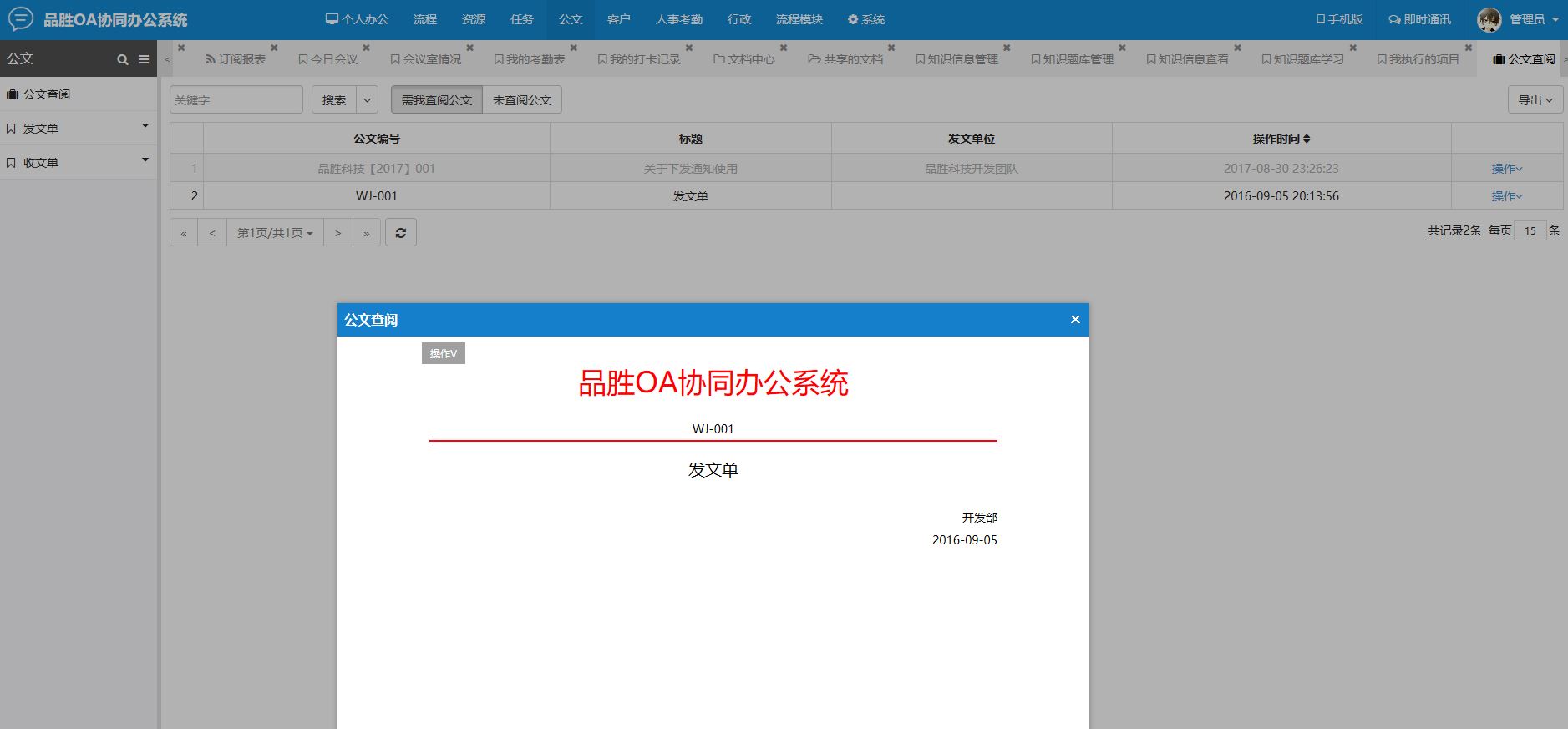Image resolution: width=1568 pixels, height=729 pixels.
Task: Sort by 操作时间 column header
Action: pyautogui.click(x=1281, y=139)
